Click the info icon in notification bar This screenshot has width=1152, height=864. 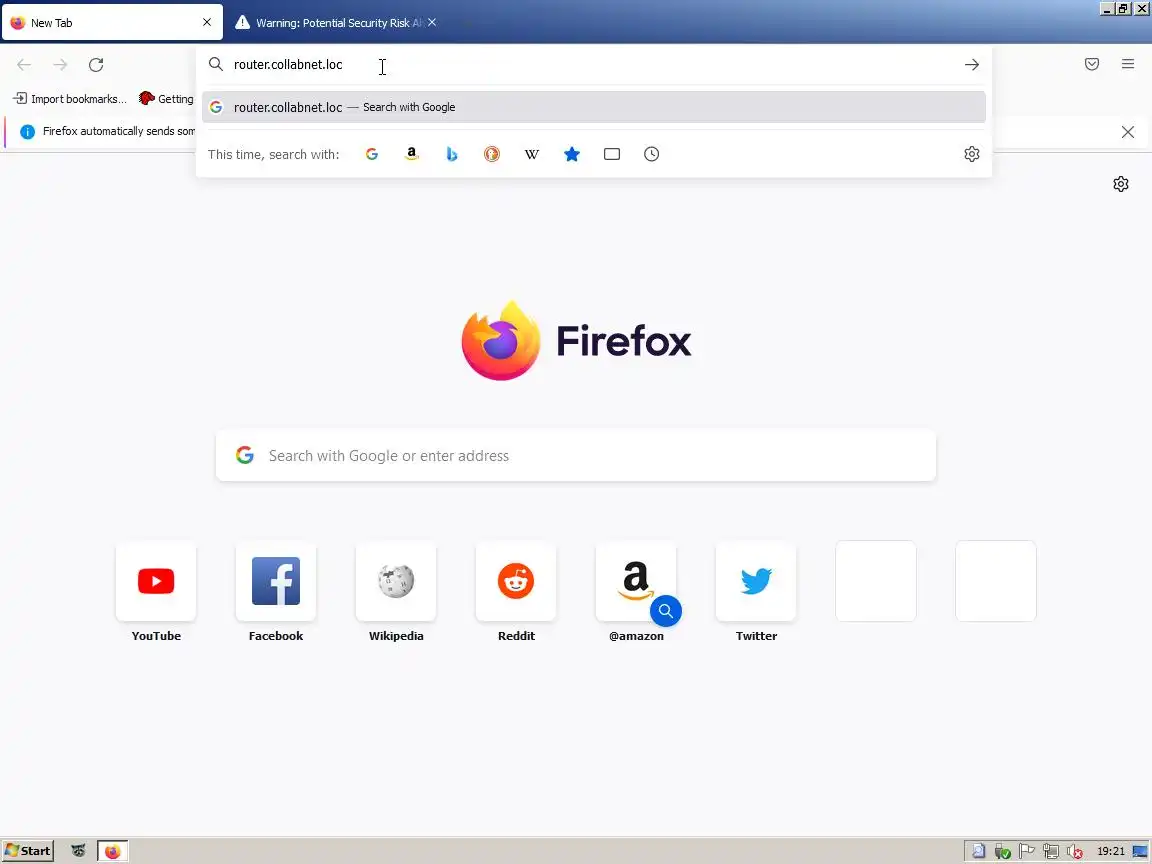(x=27, y=132)
